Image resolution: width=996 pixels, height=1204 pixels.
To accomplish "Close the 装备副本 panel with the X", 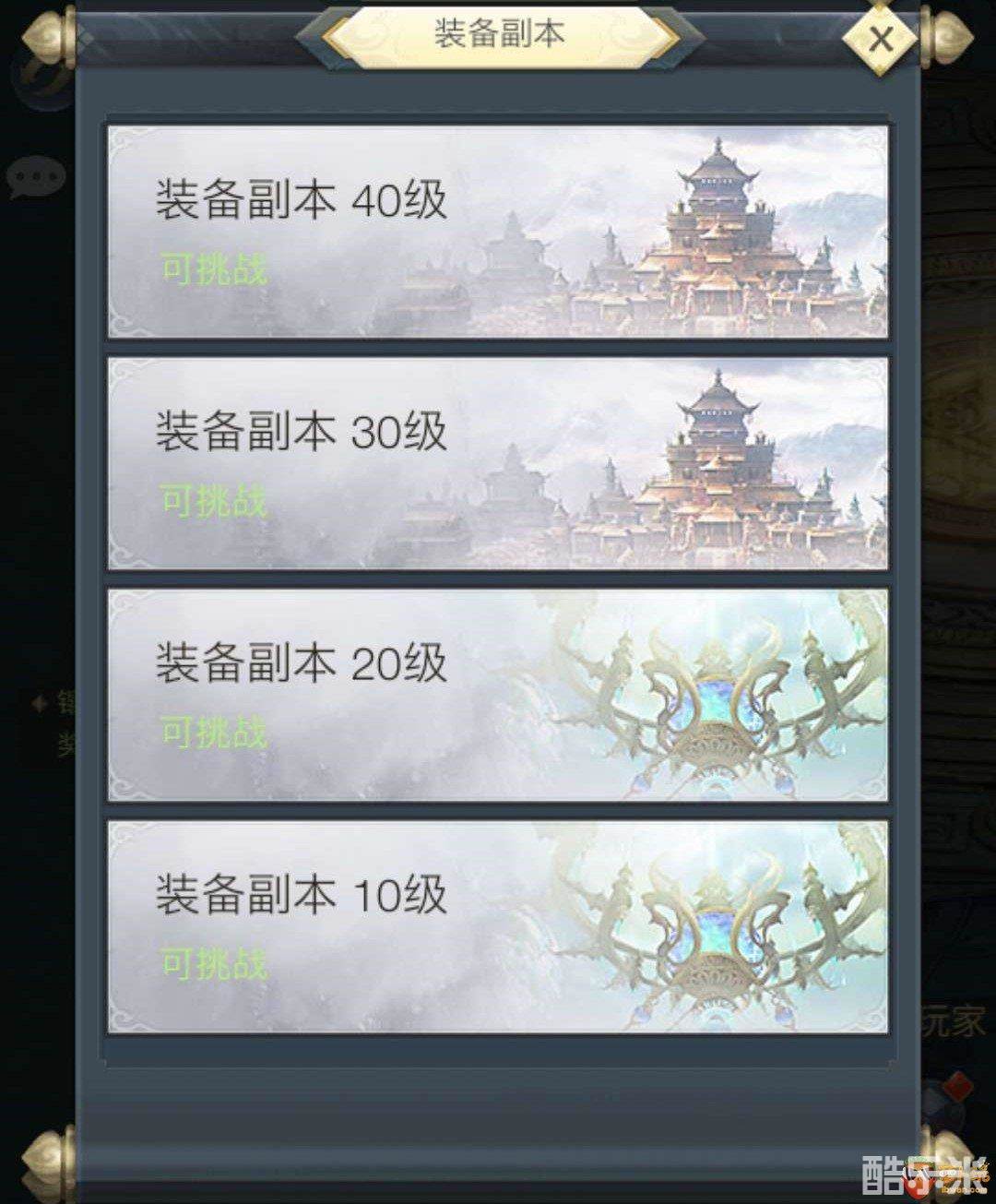I will coord(880,40).
